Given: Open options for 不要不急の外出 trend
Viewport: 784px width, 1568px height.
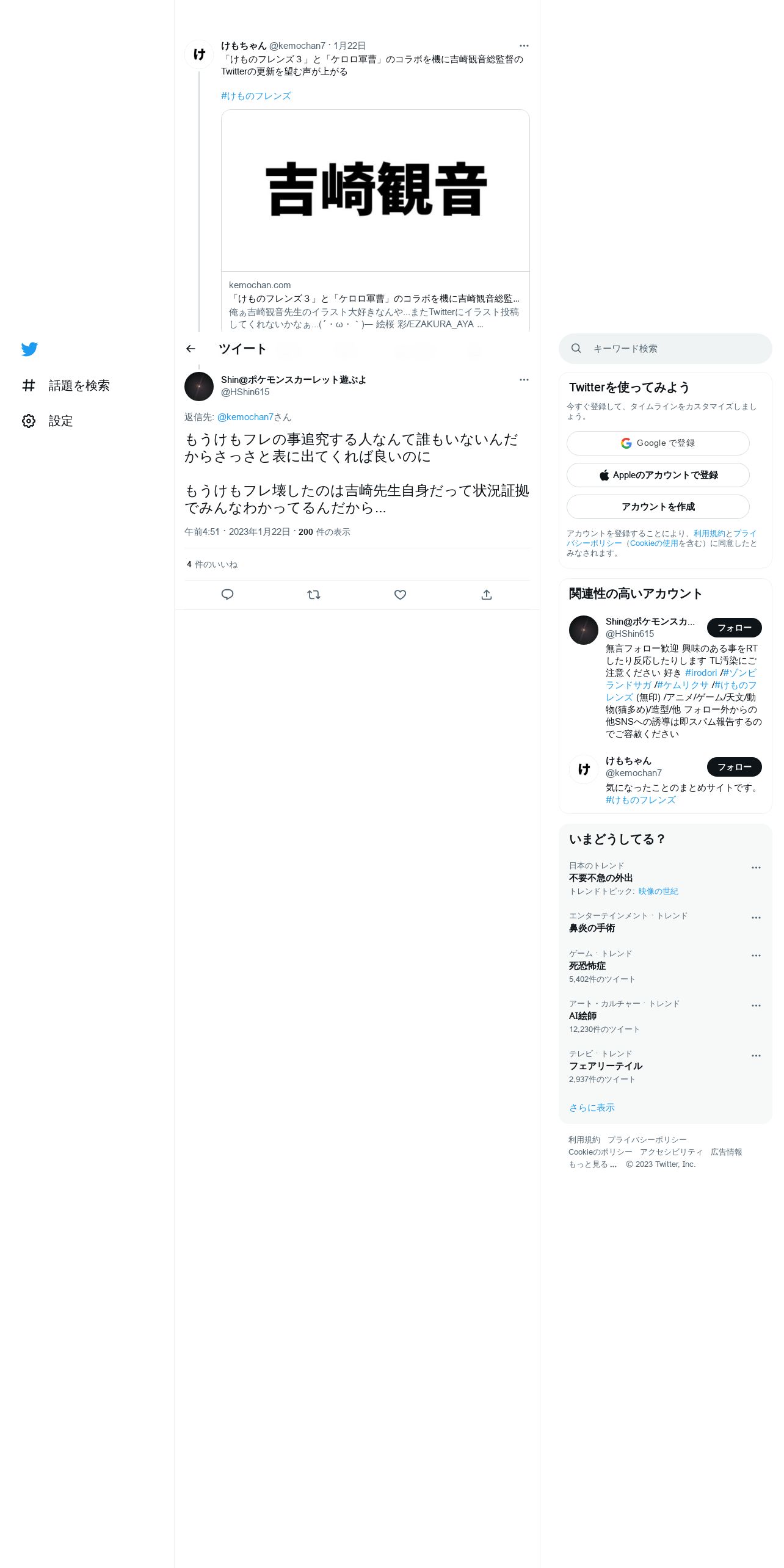Looking at the screenshot, I should (x=756, y=868).
